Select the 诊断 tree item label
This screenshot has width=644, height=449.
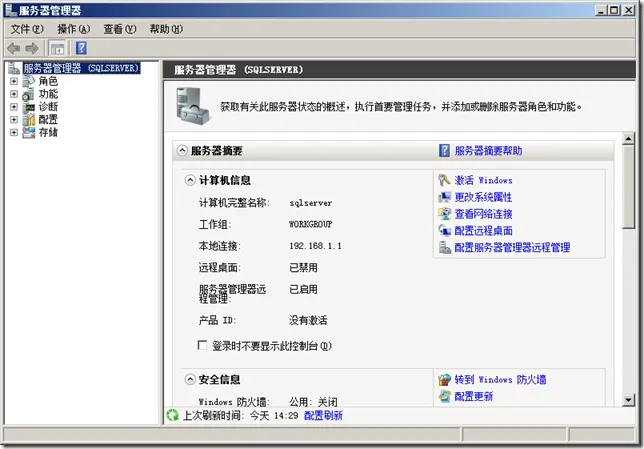pyautogui.click(x=48, y=107)
